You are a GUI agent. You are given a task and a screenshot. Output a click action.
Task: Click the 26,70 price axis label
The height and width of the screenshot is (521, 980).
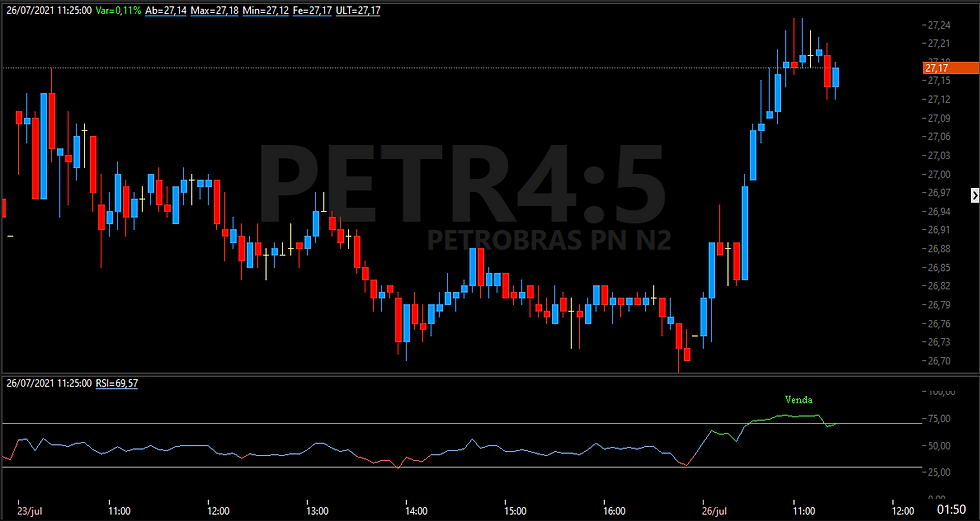[941, 361]
